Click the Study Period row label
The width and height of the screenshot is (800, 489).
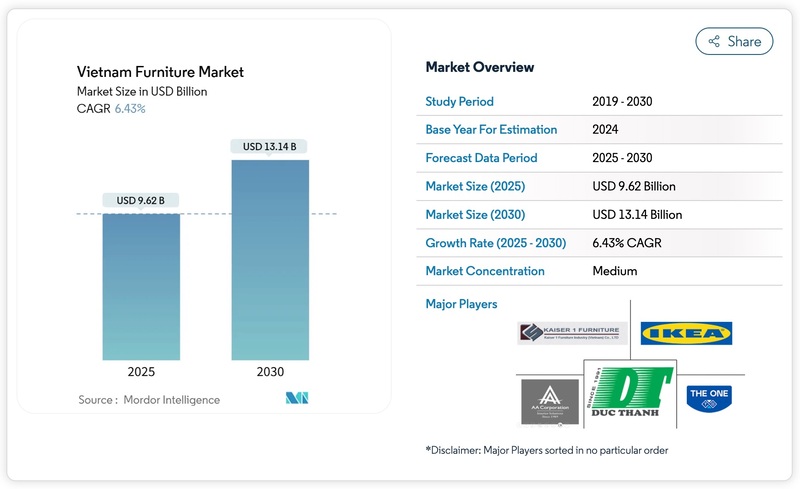pos(460,102)
